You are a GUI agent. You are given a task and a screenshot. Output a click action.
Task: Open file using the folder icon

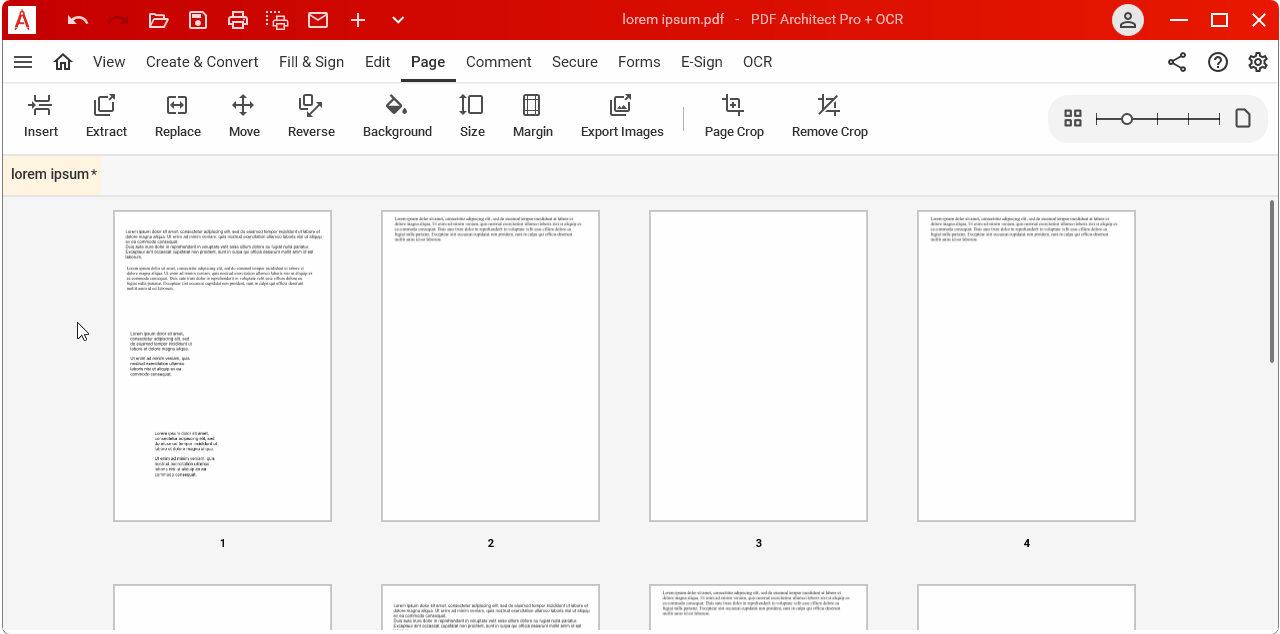coord(158,20)
